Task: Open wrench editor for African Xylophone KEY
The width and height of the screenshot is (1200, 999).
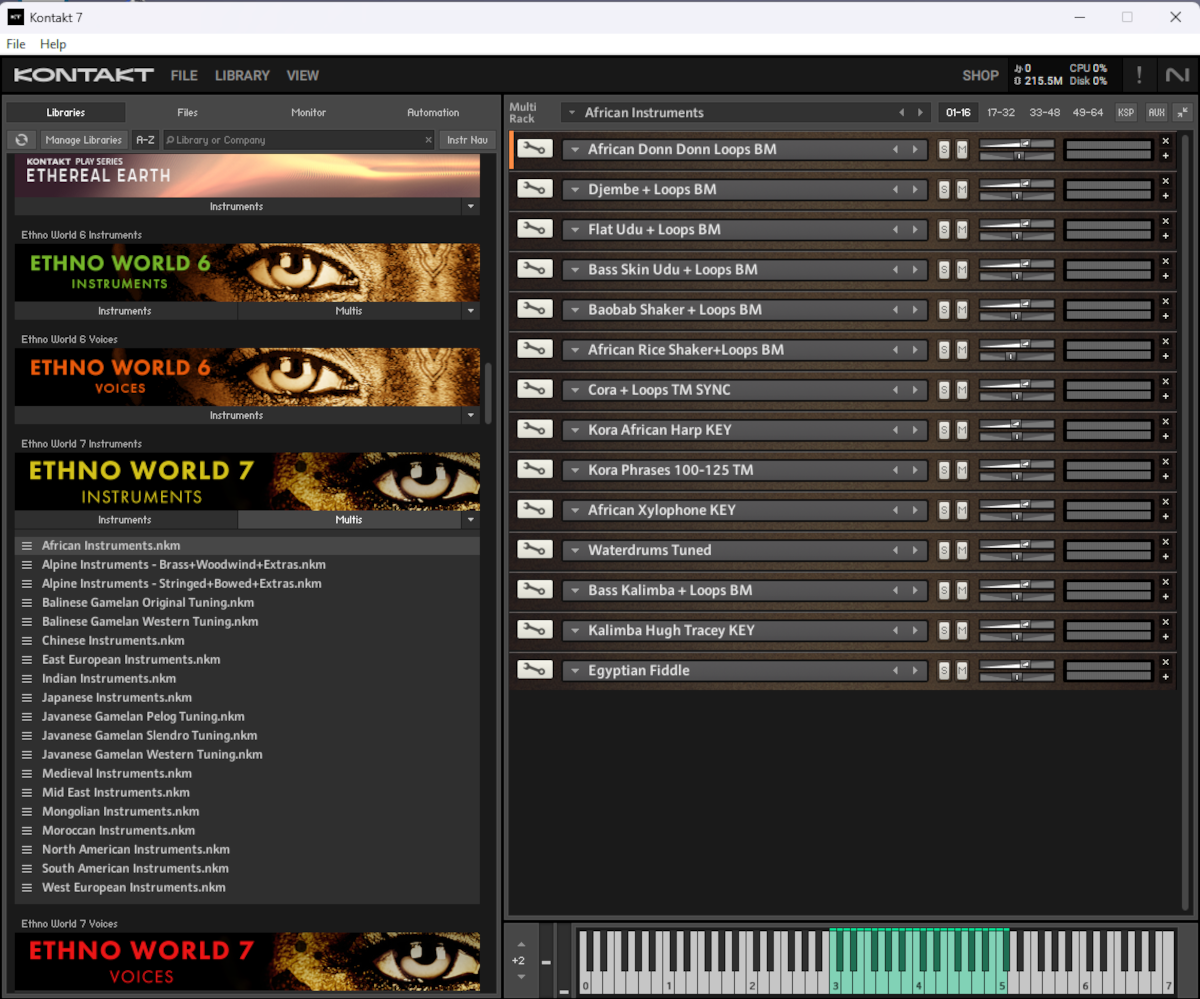Action: (535, 509)
